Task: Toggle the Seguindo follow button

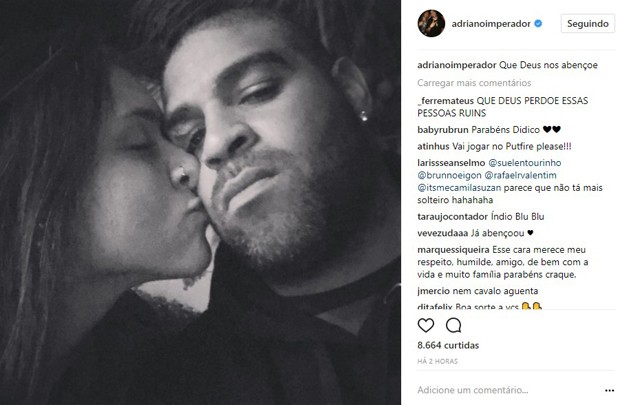Action: pyautogui.click(x=588, y=24)
